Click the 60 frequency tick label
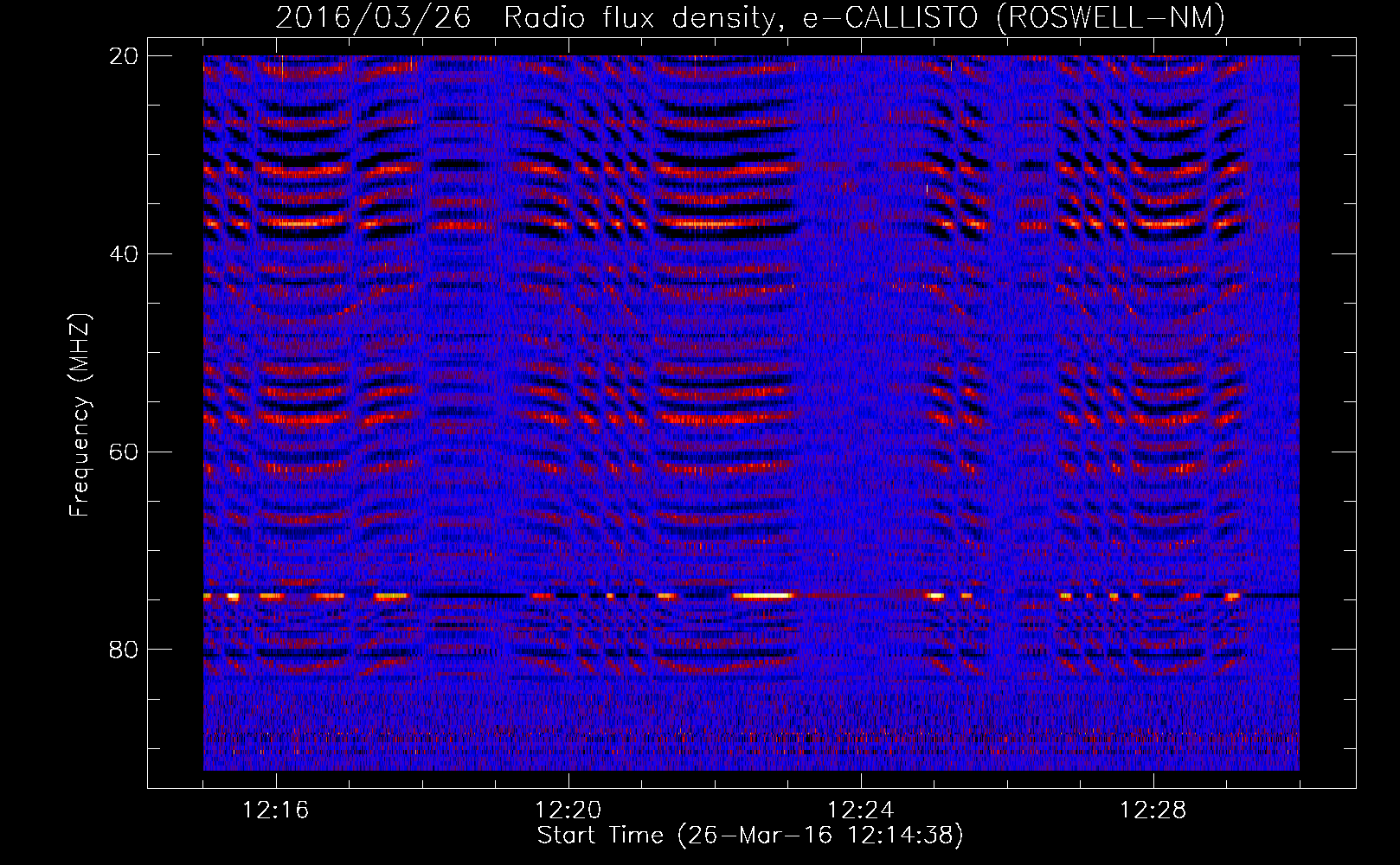This screenshot has width=1400, height=865. click(124, 452)
